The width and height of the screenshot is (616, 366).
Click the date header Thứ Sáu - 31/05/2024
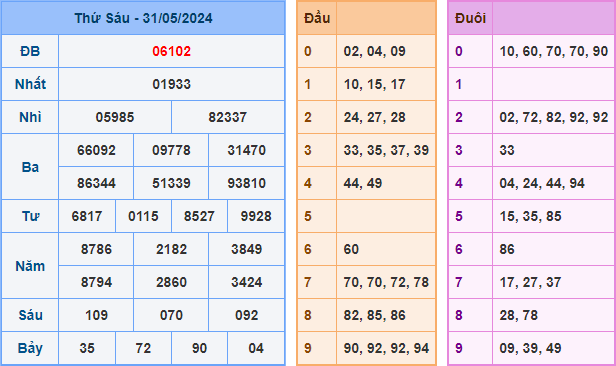143,18
